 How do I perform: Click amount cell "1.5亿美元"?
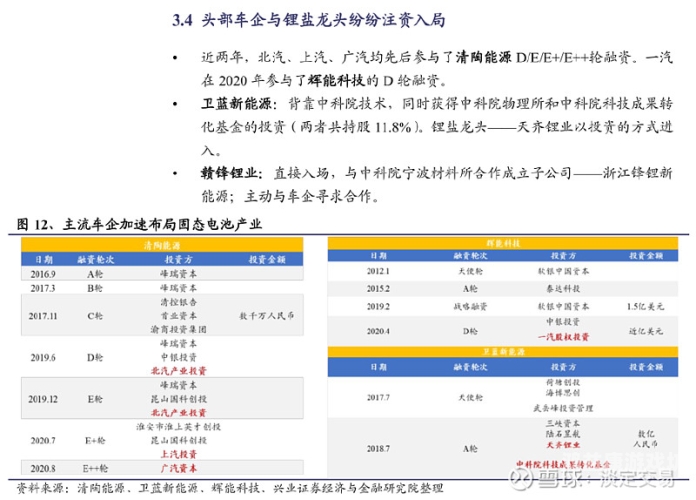point(646,306)
